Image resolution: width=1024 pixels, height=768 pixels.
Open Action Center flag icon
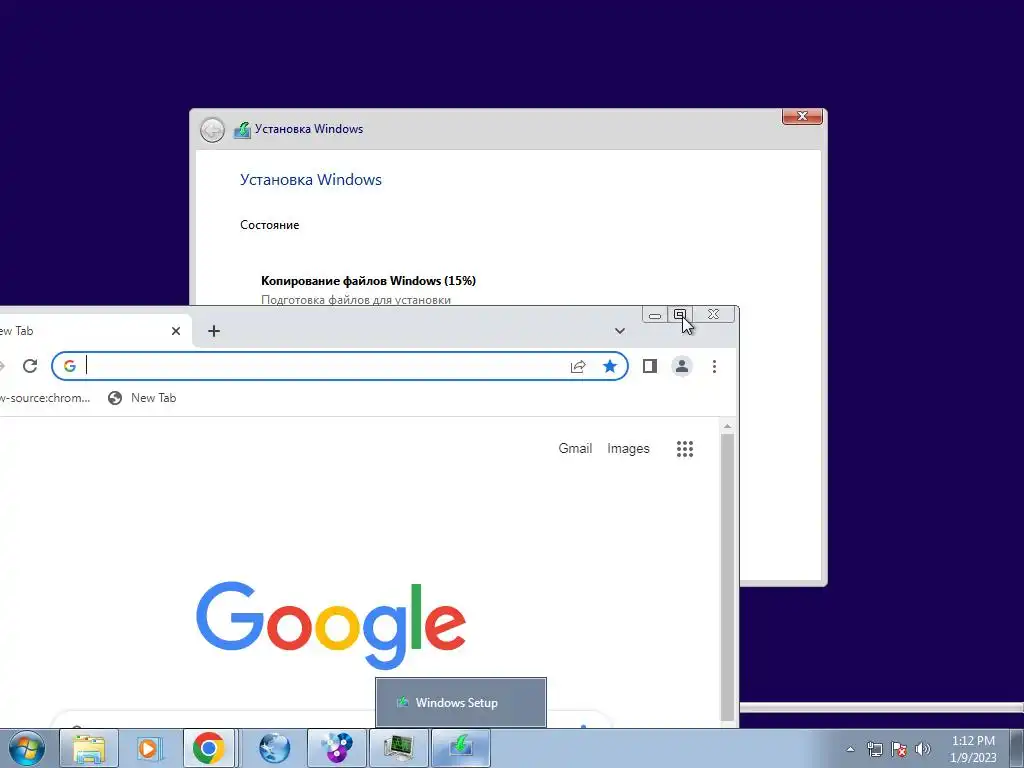899,749
